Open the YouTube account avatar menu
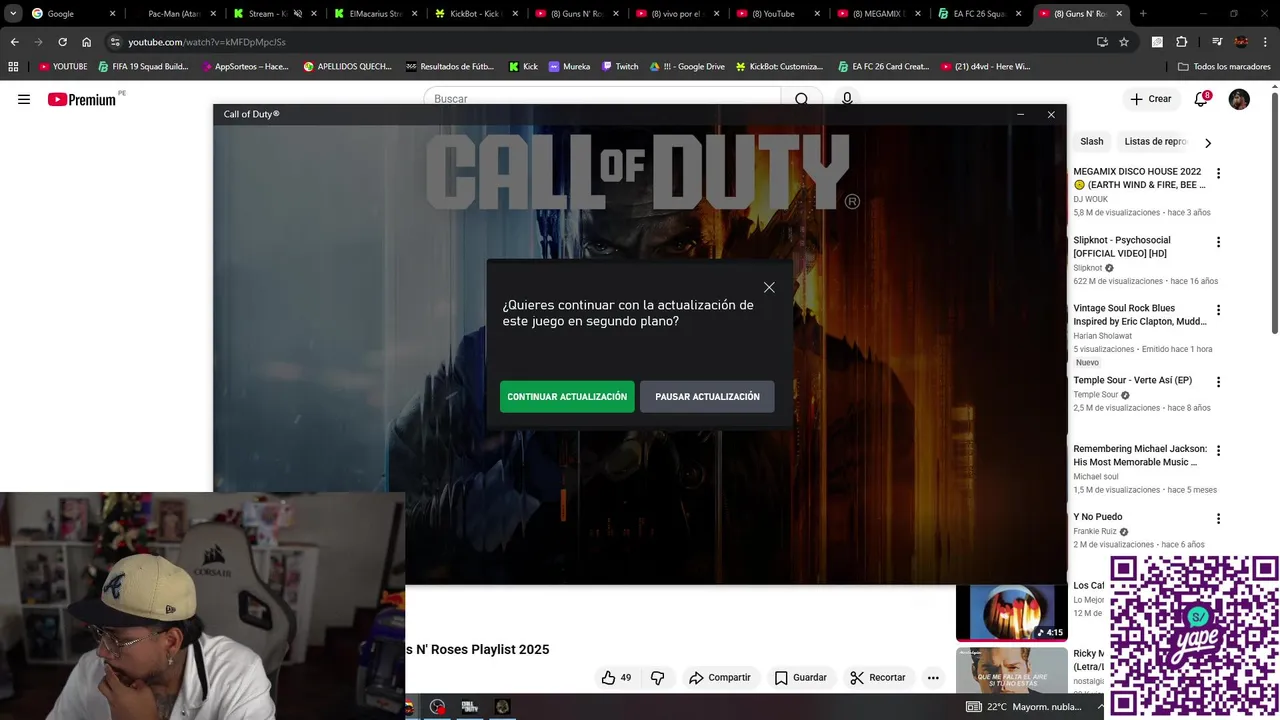Screen dimensions: 1280x720 pos(1239,99)
